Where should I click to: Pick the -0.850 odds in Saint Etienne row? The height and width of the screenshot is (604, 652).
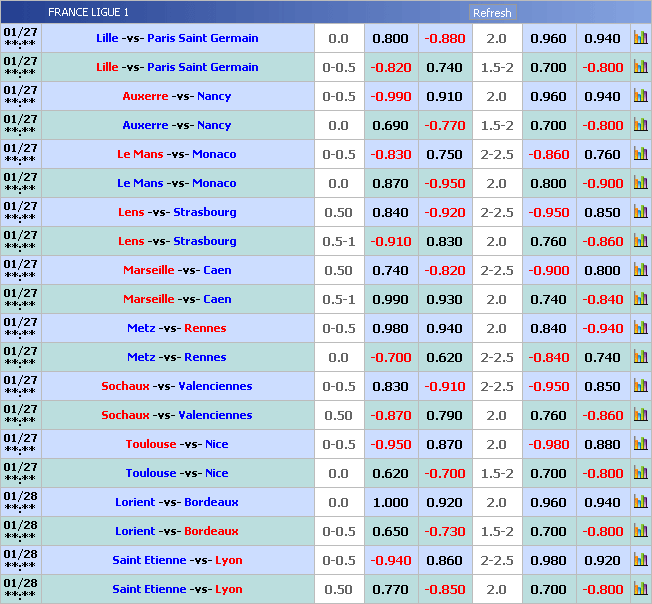445,590
